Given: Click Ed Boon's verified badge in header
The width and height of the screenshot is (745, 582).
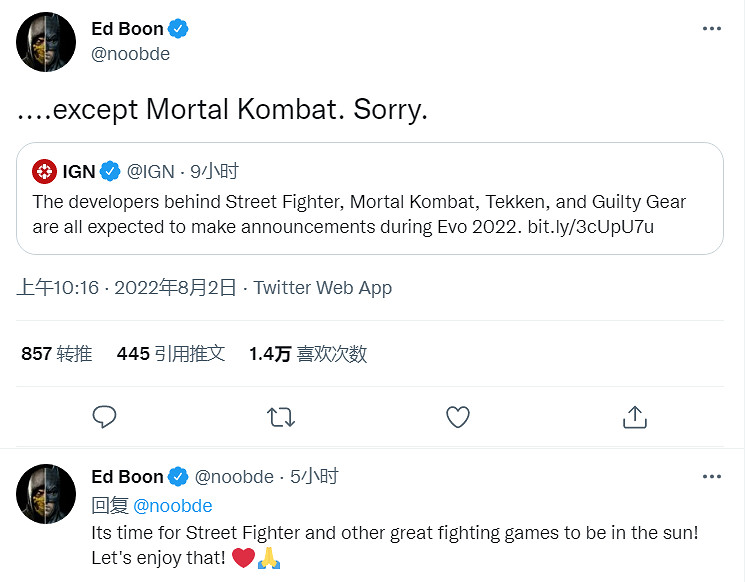Looking at the screenshot, I should pos(179,29).
